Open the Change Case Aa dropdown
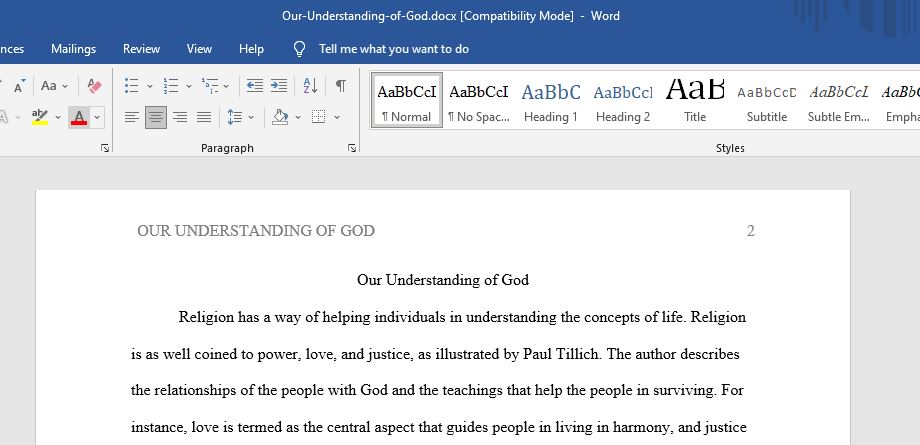The width and height of the screenshot is (920, 445). (55, 86)
